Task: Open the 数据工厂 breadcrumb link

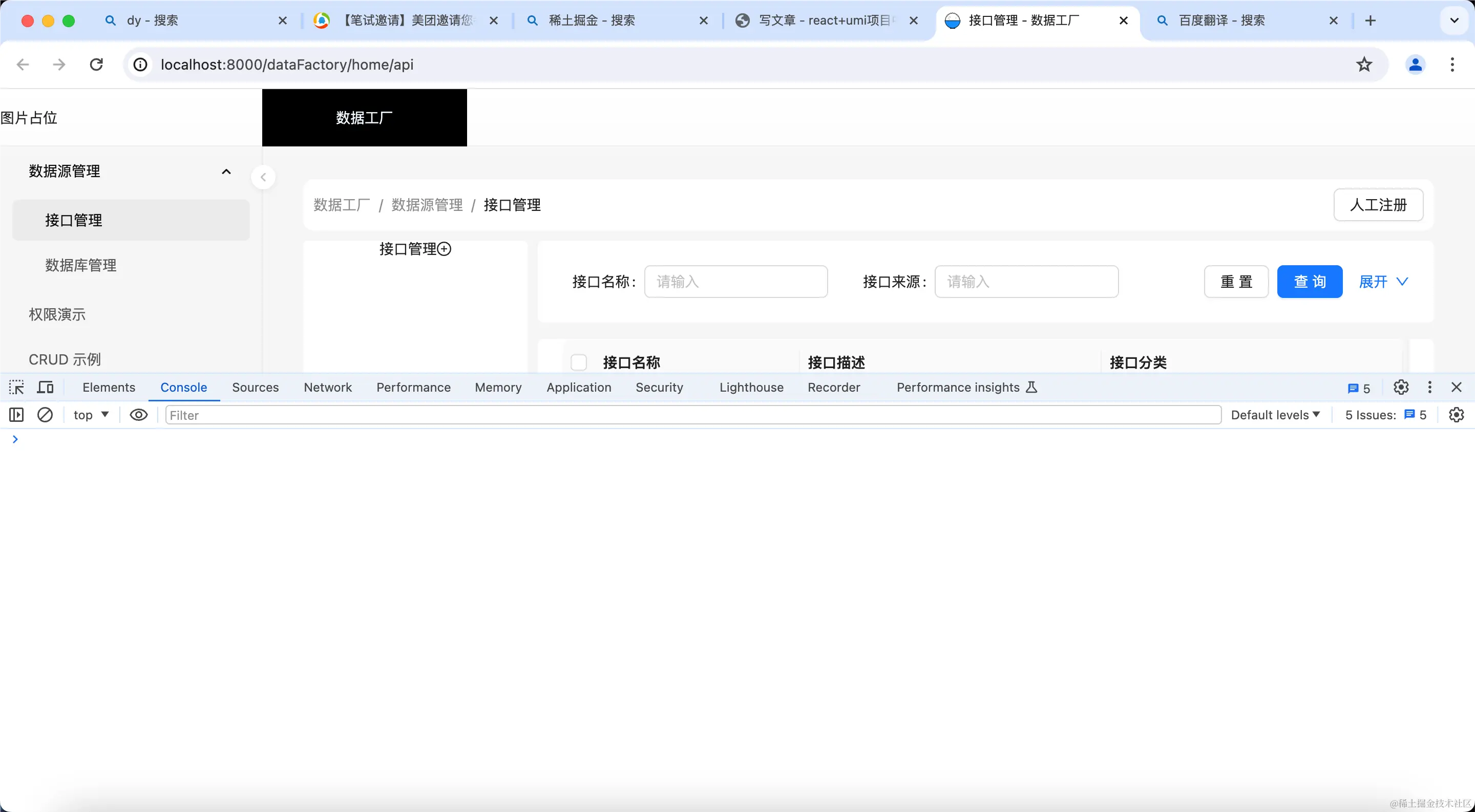Action: pos(341,205)
